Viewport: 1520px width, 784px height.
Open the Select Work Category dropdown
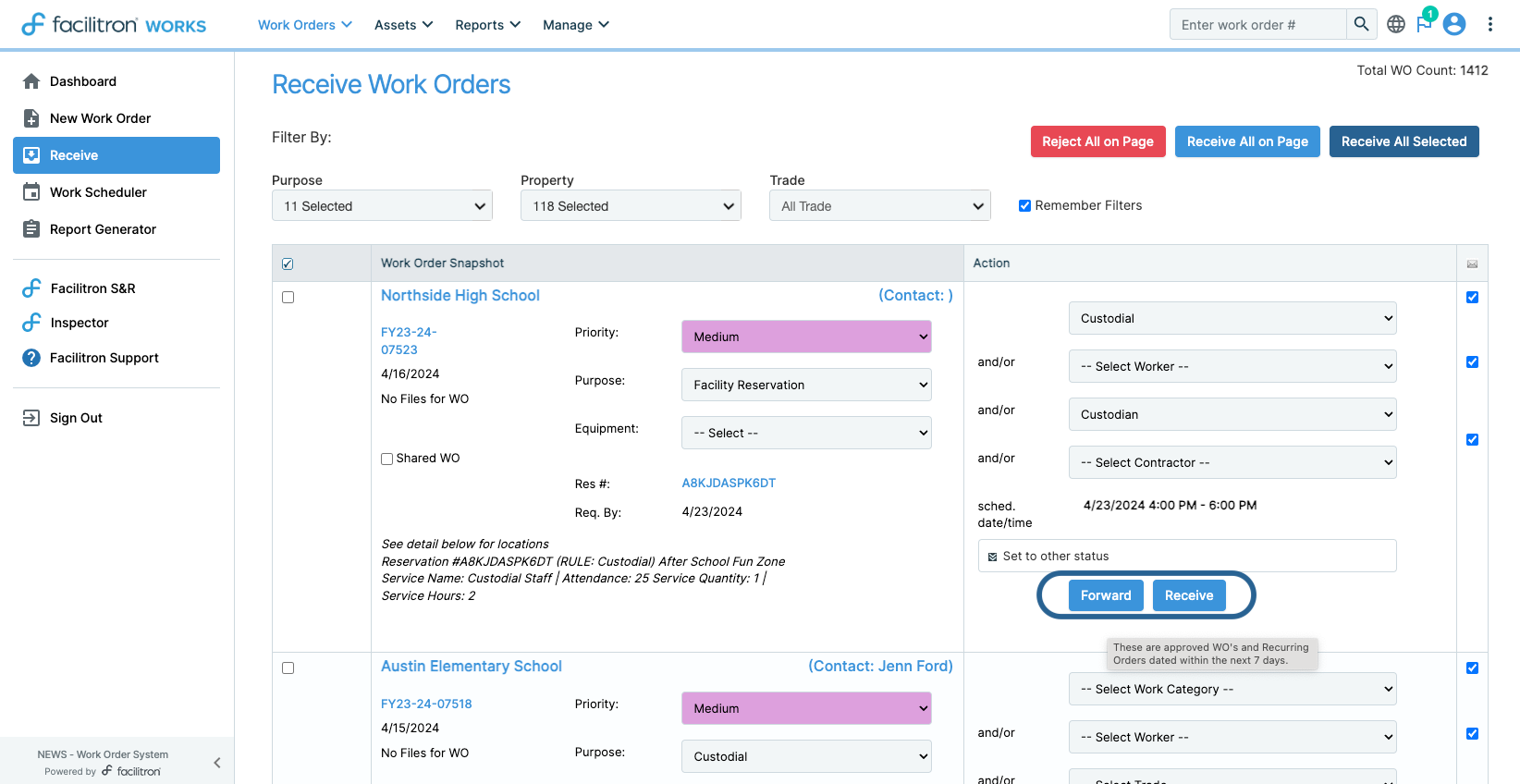1232,689
